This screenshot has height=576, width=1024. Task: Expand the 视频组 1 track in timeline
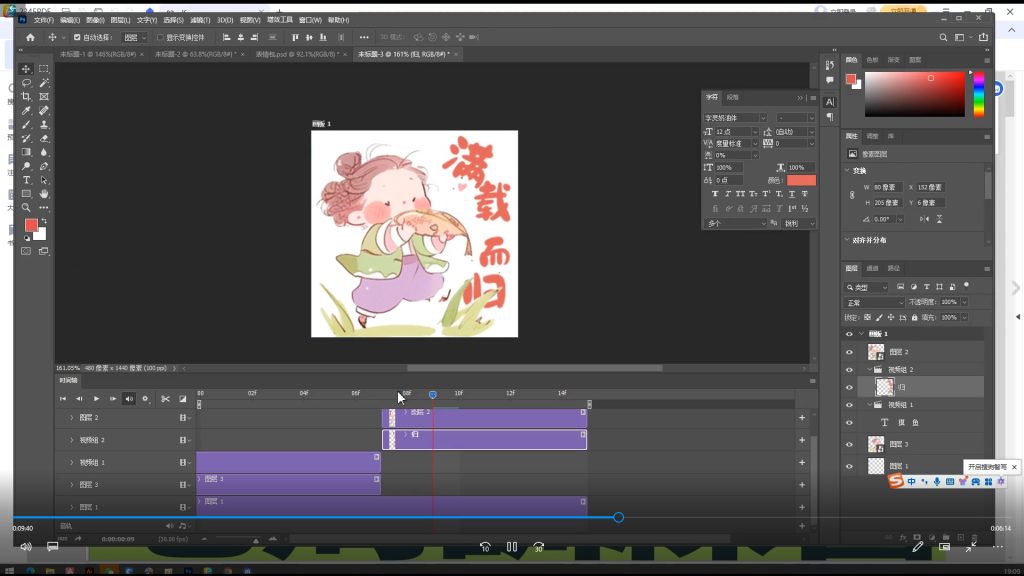72,463
